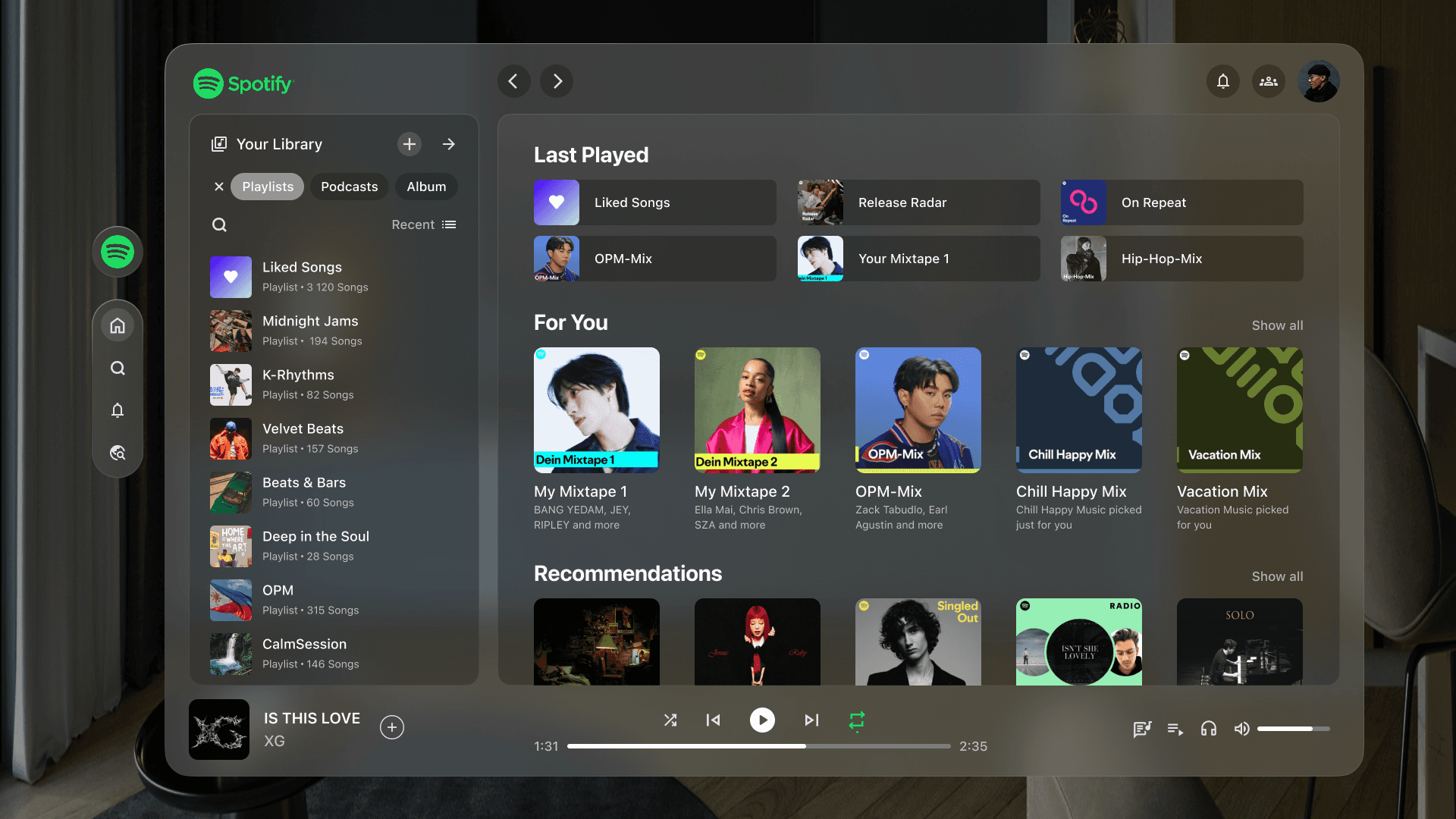Click the Spotify logo at top left
This screenshot has height=819, width=1456.
pos(243,83)
